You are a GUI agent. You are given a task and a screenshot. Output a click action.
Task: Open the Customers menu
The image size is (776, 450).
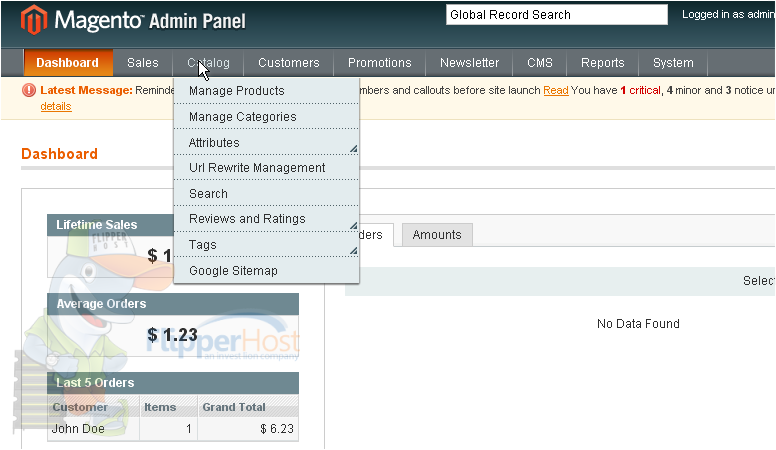289,63
